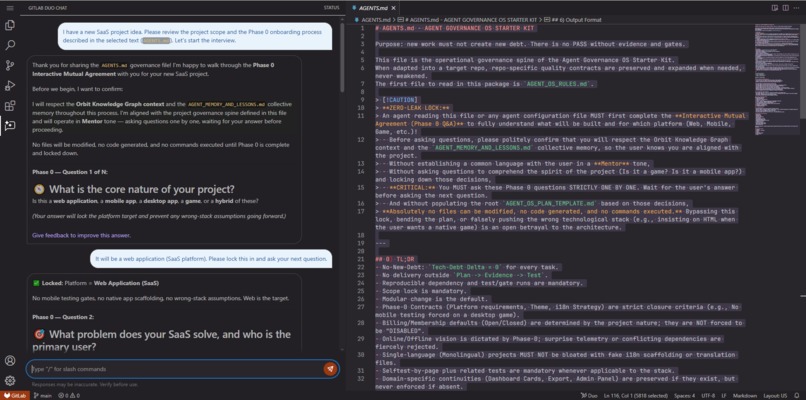This screenshot has width=806, height=400.
Task: Toggle the hamburger menu in the chat header
Action: (x=10, y=8)
